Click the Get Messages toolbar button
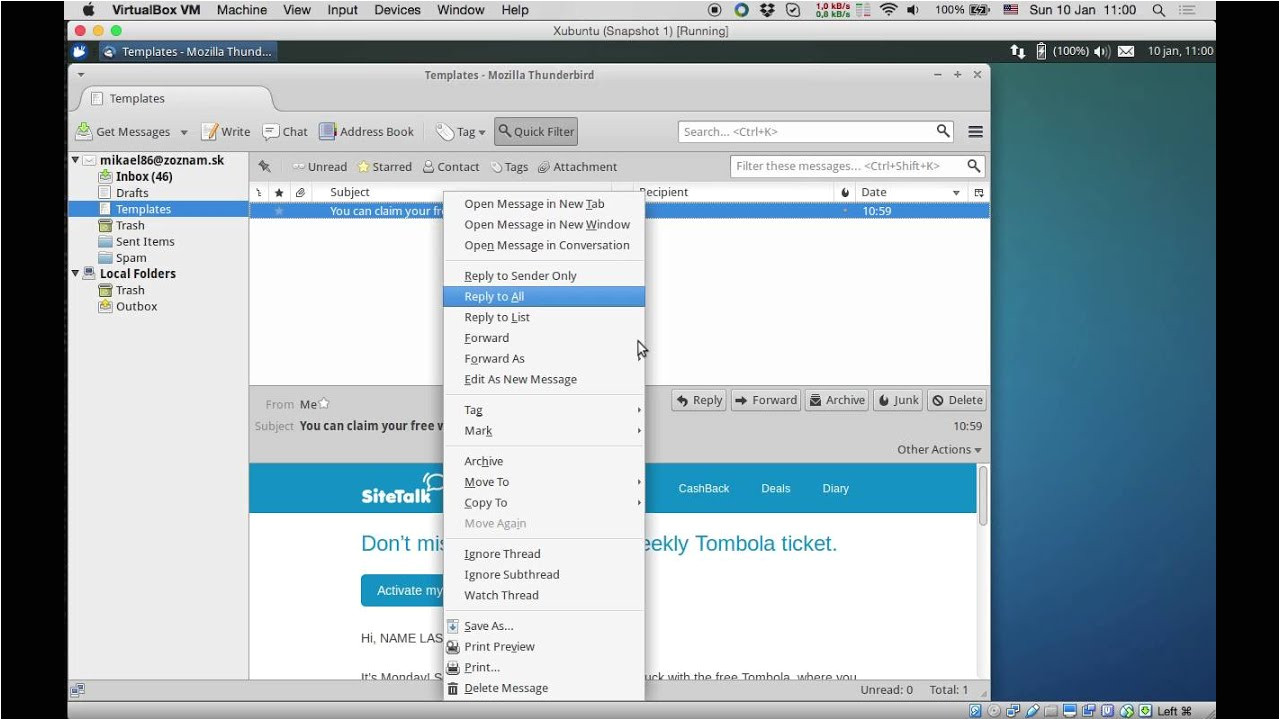Screen dimensions: 1280x720 click(123, 131)
